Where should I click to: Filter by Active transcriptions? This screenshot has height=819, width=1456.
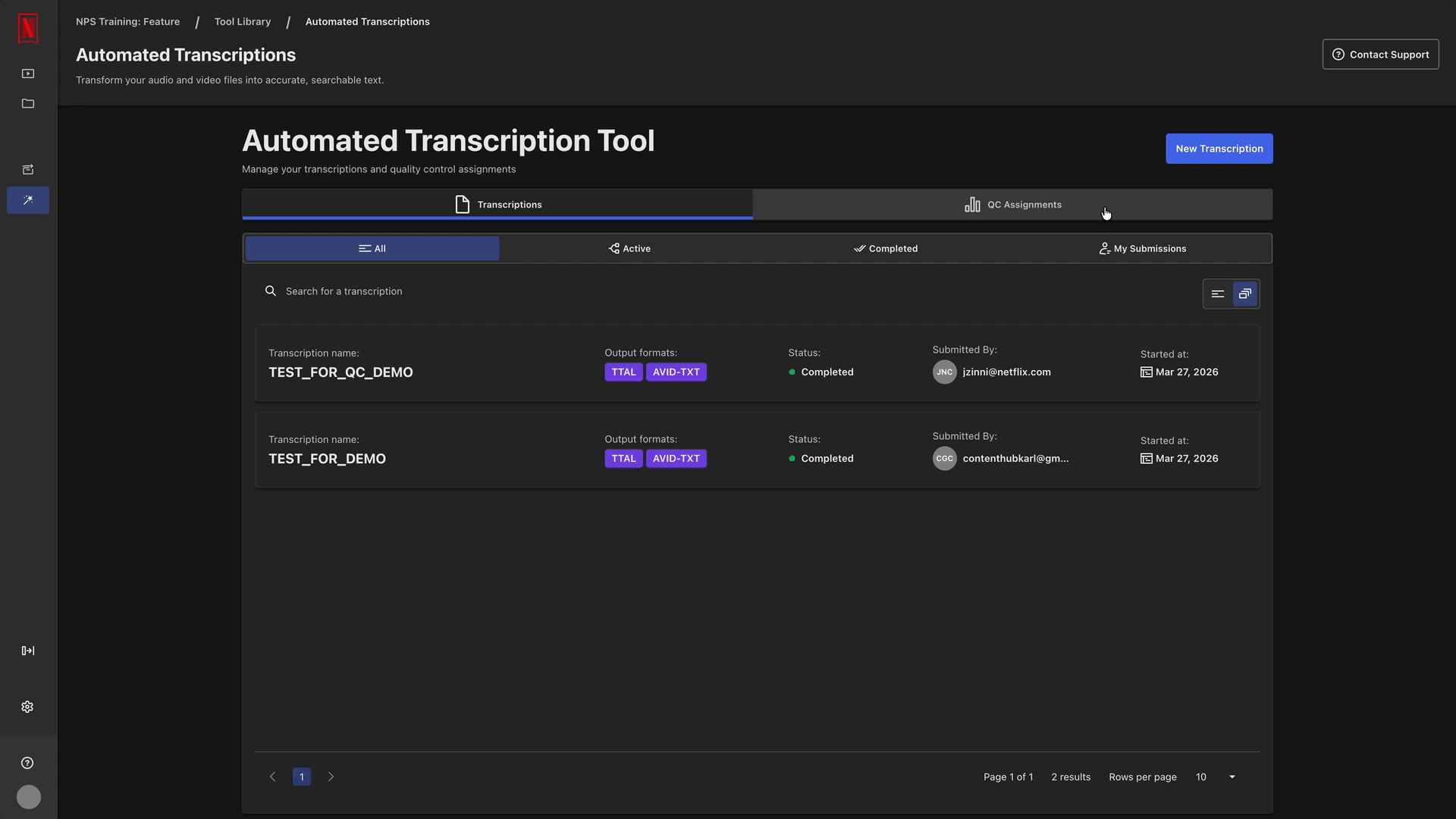629,249
